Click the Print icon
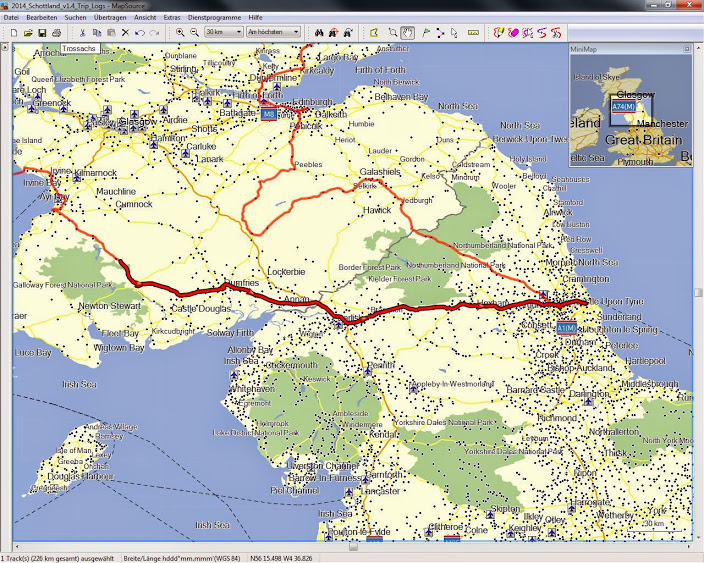The width and height of the screenshot is (704, 563). point(56,32)
